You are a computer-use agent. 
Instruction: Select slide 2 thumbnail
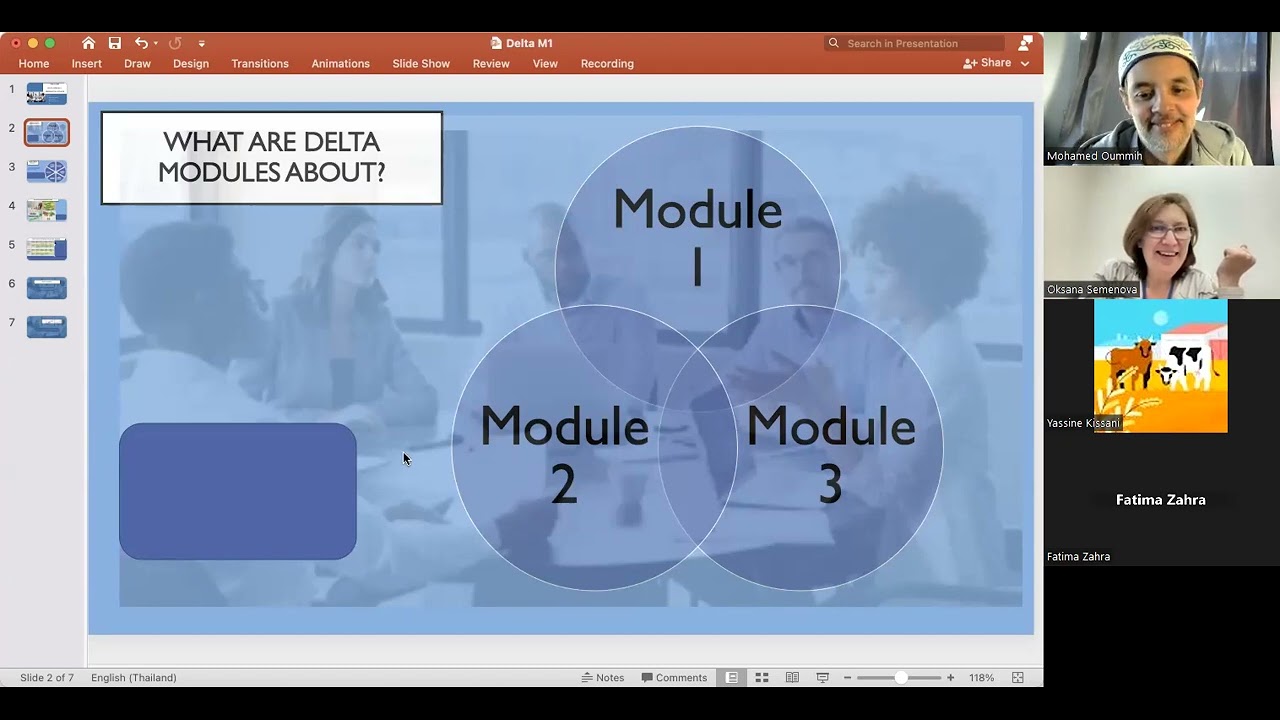pos(47,133)
